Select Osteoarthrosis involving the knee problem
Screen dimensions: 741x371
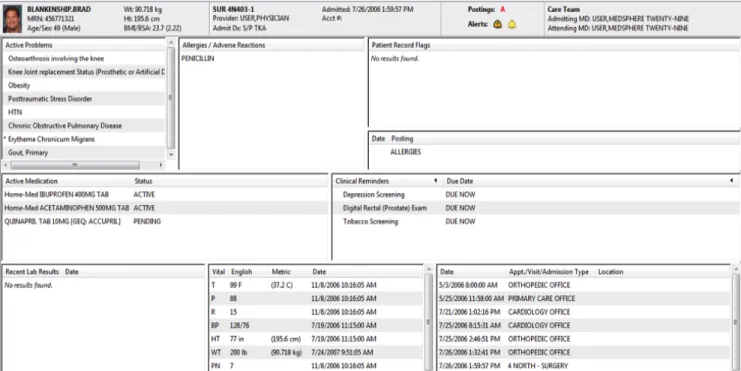coord(84,59)
